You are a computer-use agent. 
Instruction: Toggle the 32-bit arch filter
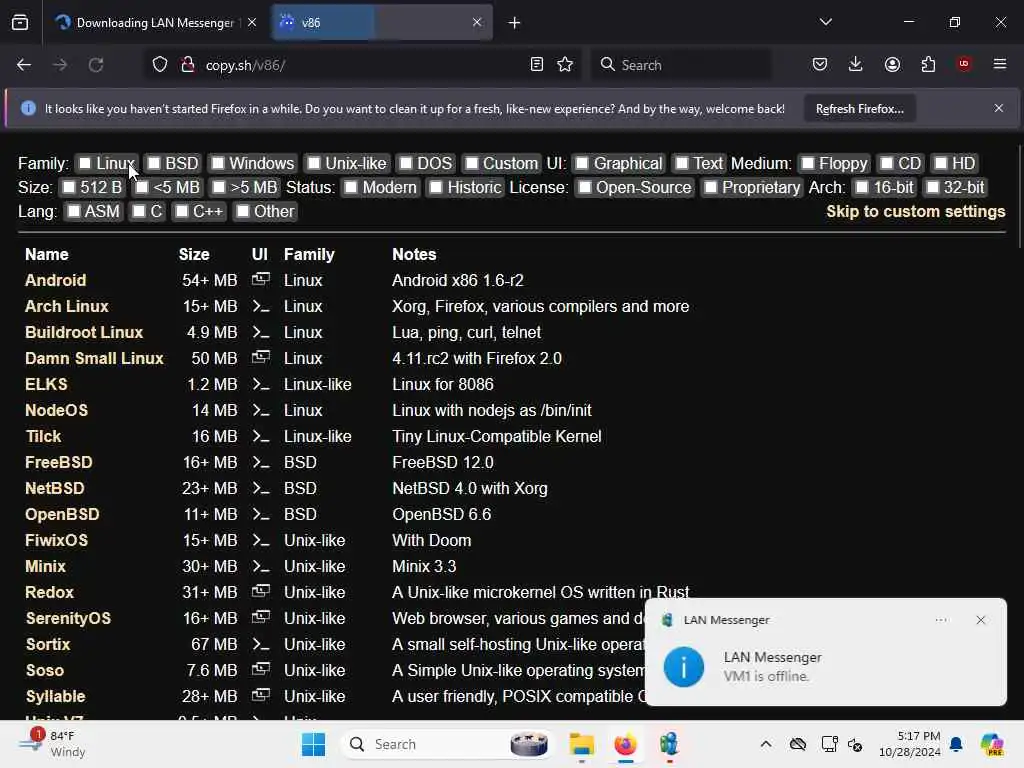point(933,187)
